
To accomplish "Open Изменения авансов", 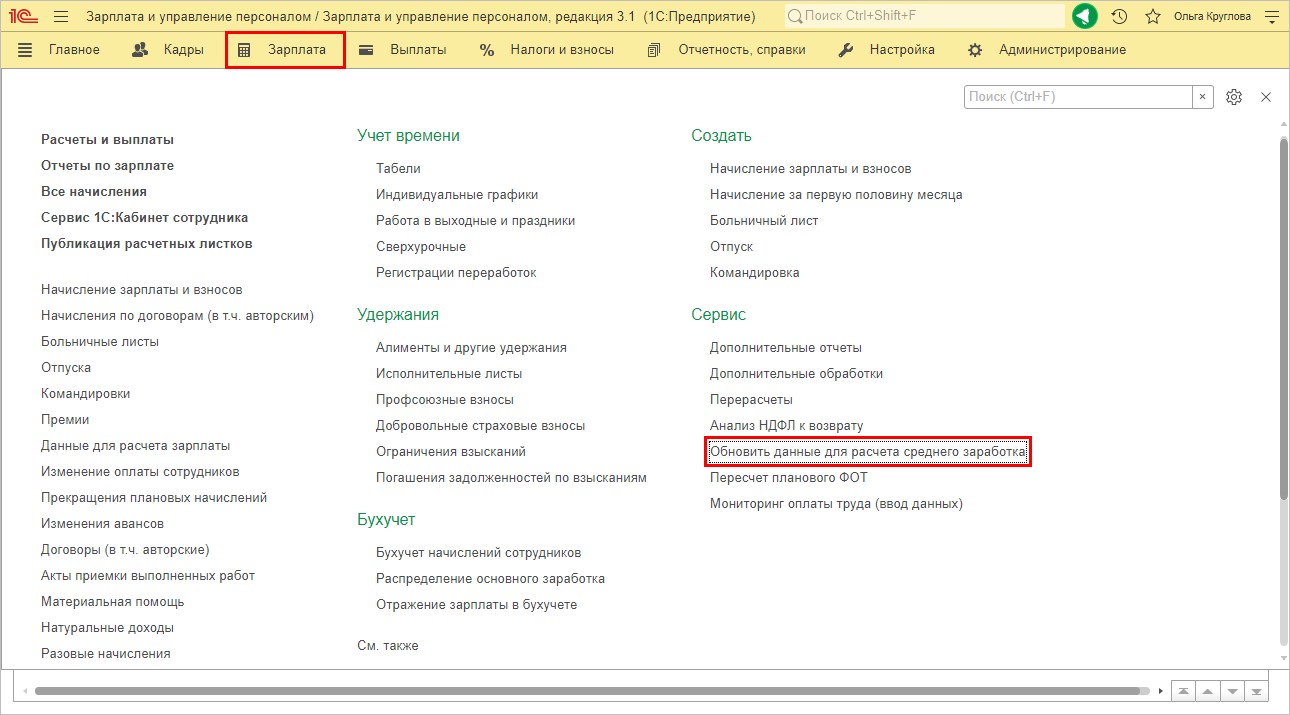I will point(102,524).
